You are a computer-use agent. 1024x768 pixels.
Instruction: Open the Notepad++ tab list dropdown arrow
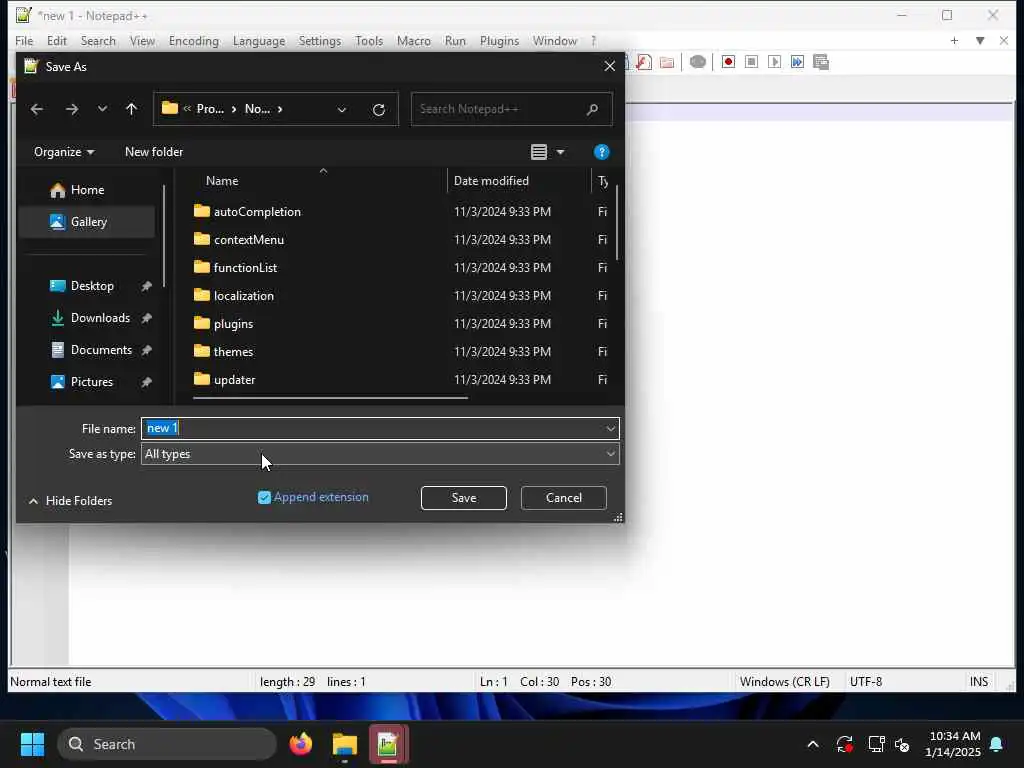click(x=980, y=40)
